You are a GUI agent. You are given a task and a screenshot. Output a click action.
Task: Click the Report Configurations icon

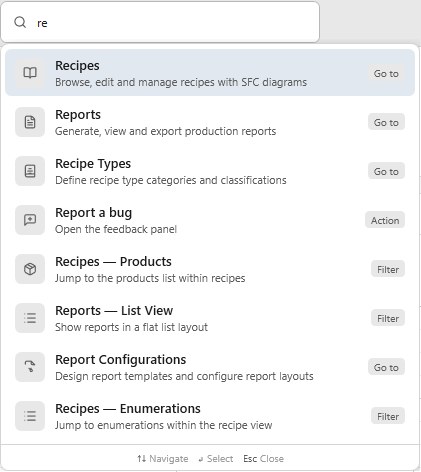point(30,367)
